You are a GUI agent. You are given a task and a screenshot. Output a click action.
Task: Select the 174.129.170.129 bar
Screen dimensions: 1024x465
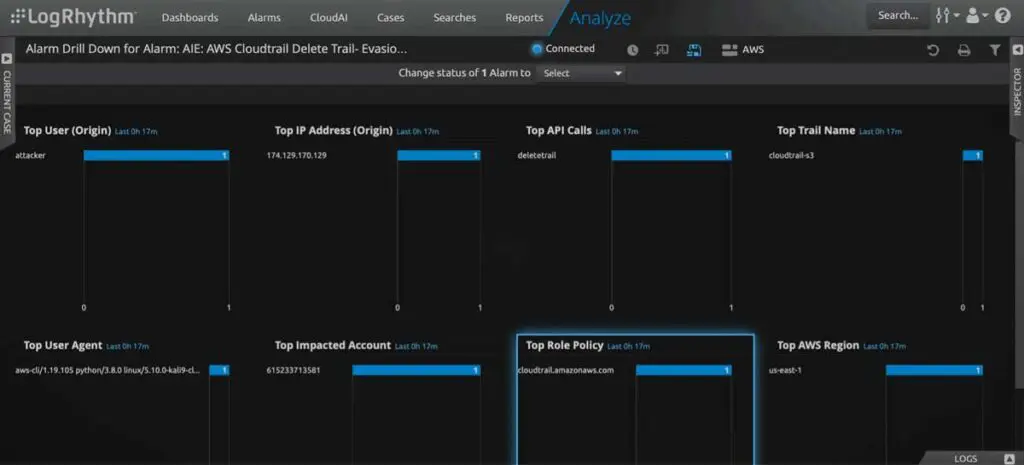(x=439, y=155)
